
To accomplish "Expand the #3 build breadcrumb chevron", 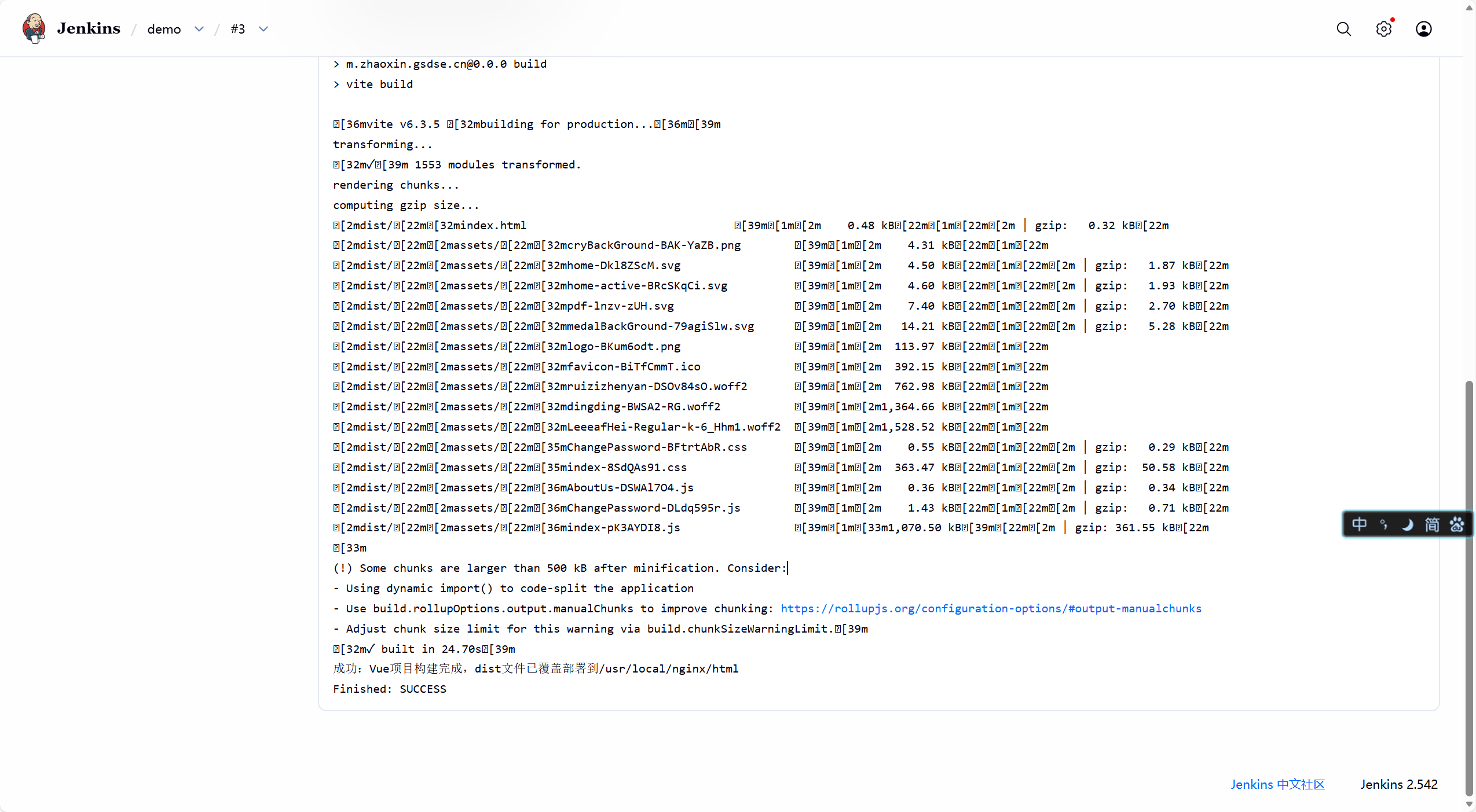I will (x=263, y=29).
